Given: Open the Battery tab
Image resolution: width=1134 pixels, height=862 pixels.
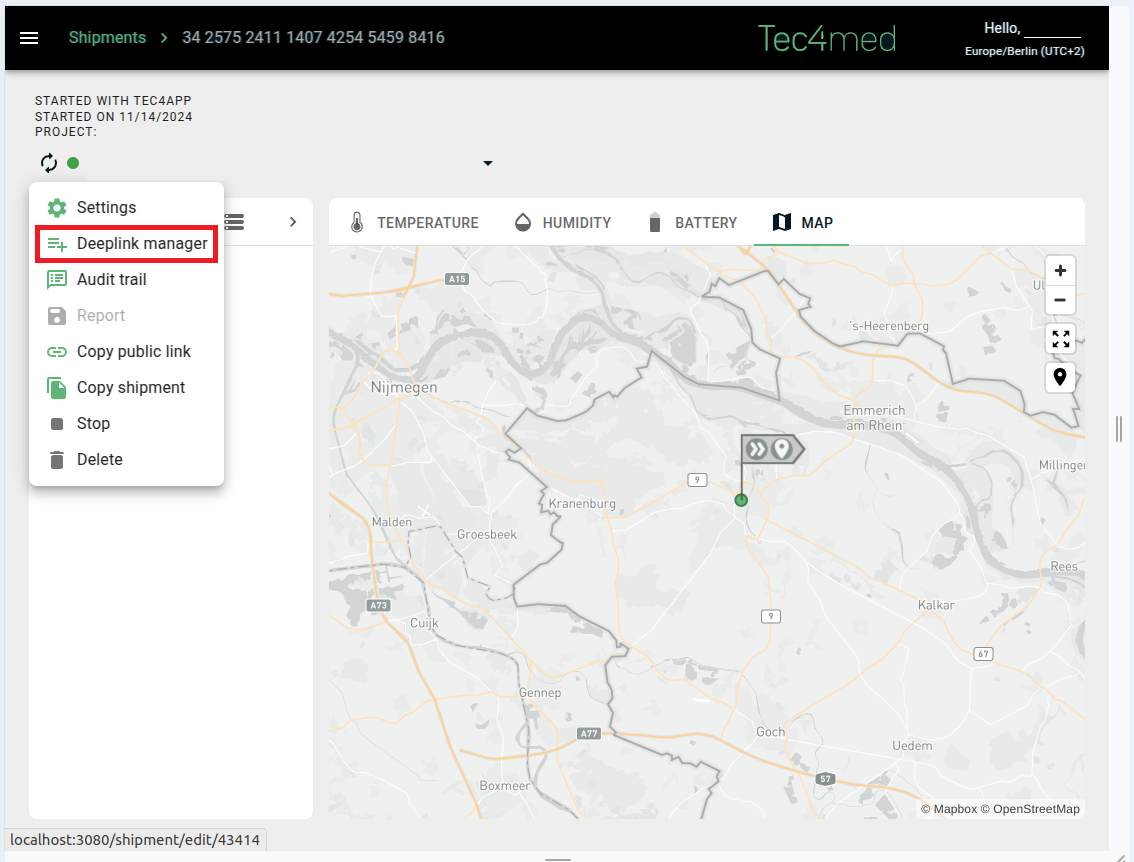Looking at the screenshot, I should click(x=692, y=223).
